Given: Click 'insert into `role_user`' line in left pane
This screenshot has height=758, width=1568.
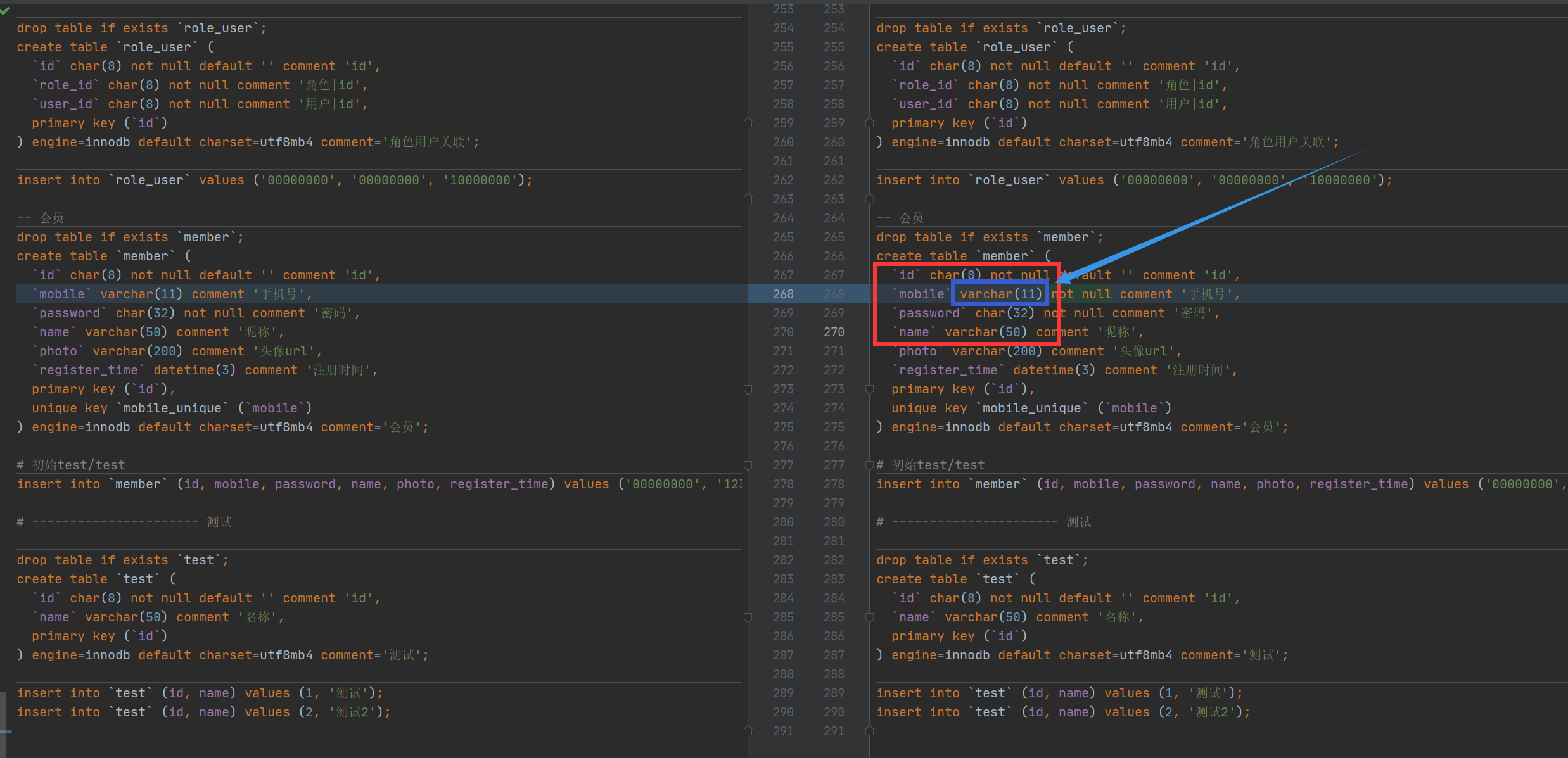Looking at the screenshot, I should tap(275, 180).
